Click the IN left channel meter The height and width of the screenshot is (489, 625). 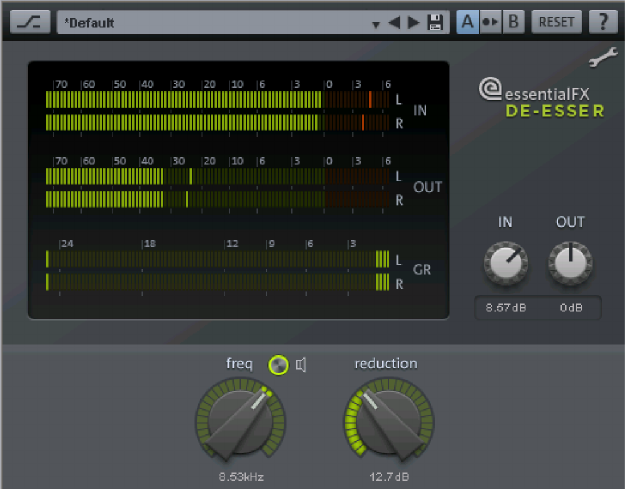[x=218, y=100]
